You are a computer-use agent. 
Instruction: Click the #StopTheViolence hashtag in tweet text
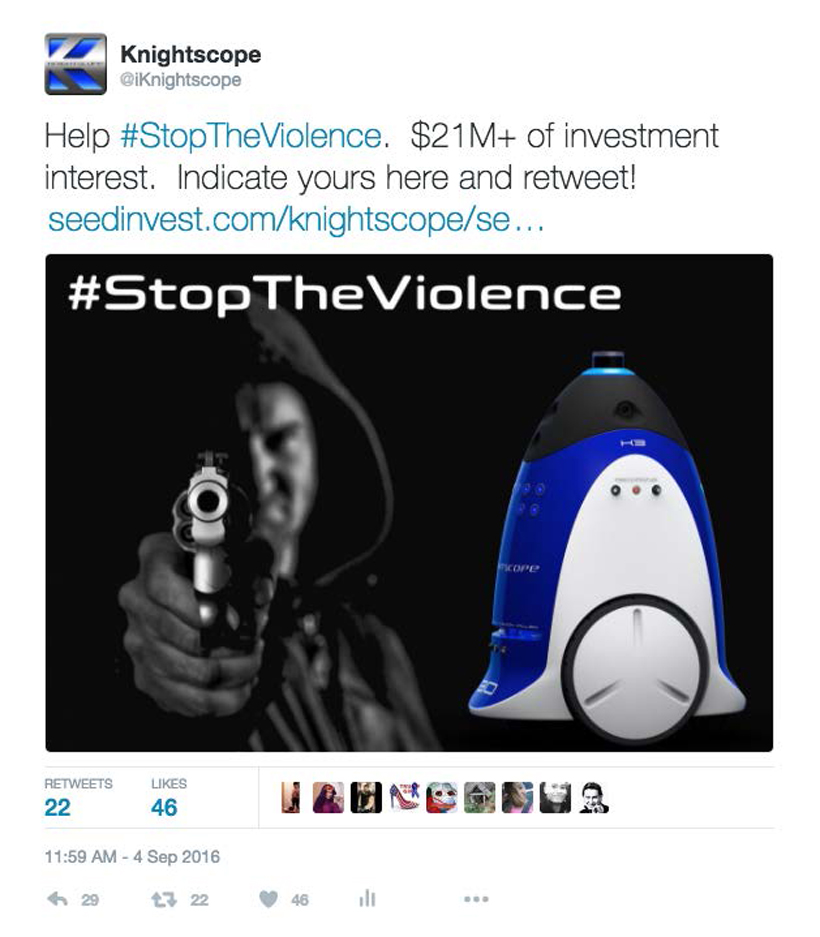(251, 136)
